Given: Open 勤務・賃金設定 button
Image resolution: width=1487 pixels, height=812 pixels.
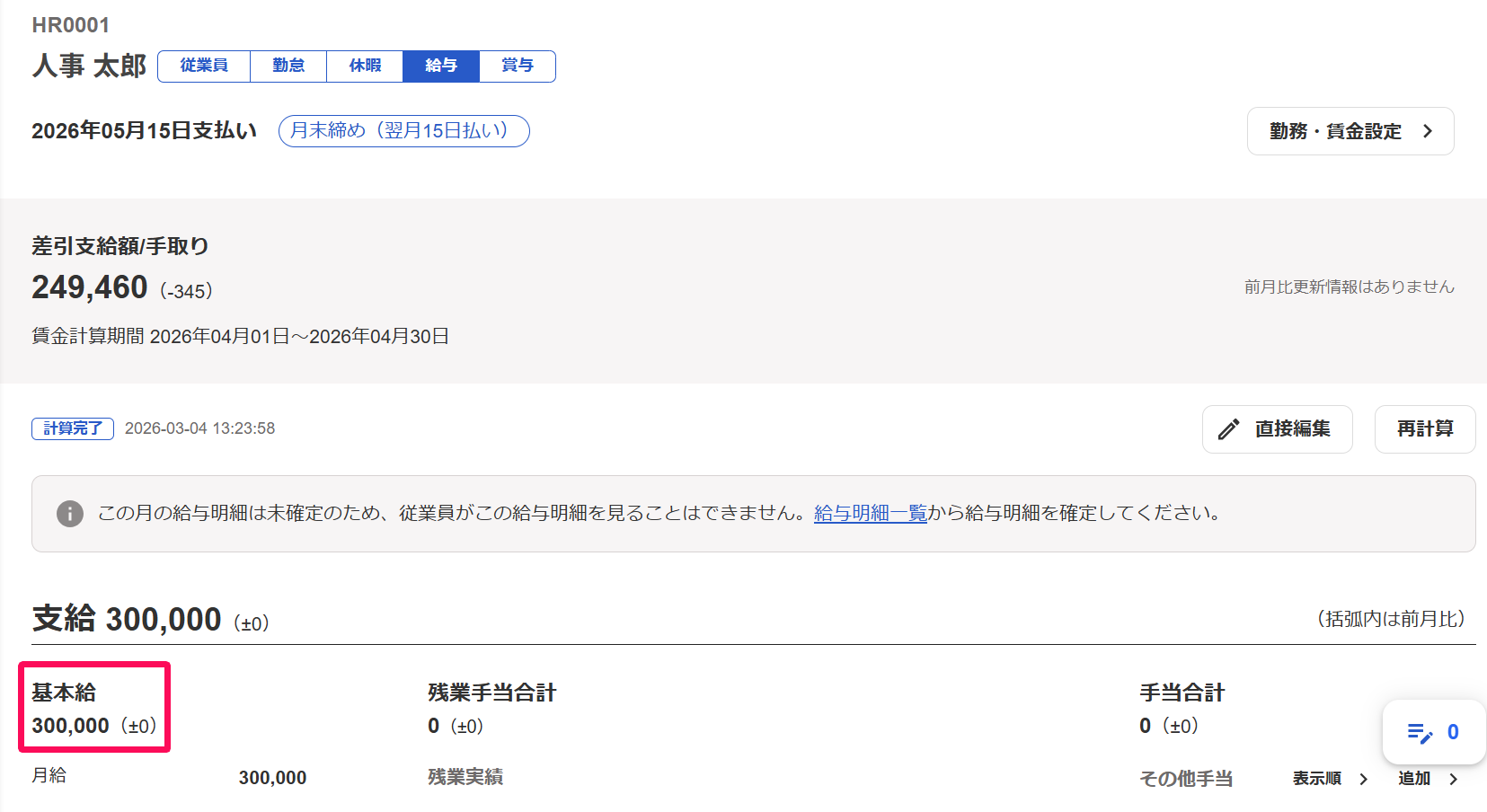Looking at the screenshot, I should [1350, 131].
